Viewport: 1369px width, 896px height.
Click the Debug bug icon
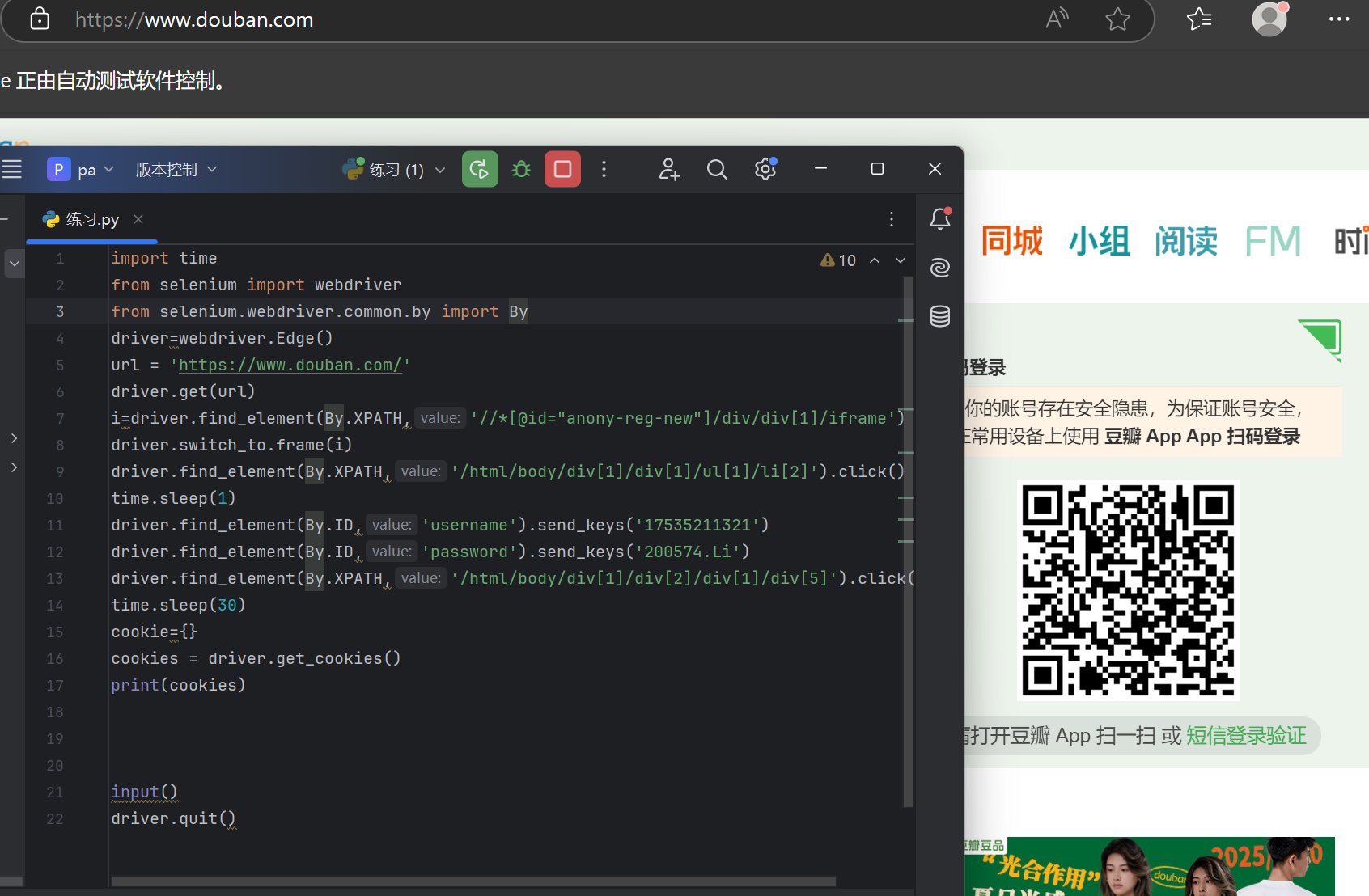[522, 169]
